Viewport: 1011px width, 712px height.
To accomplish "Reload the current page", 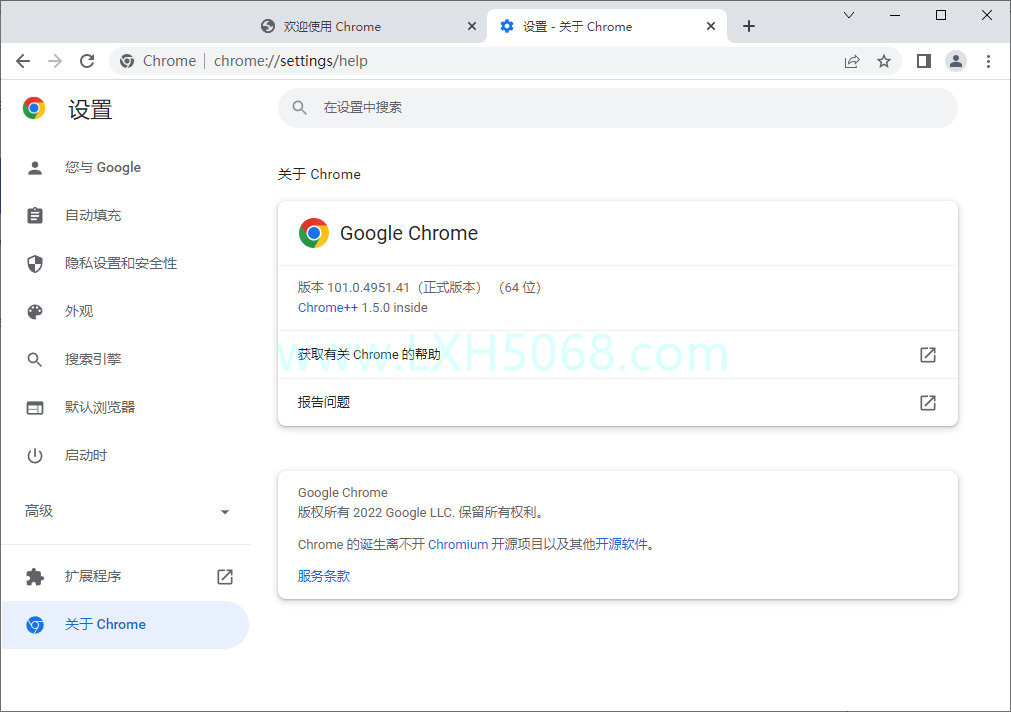I will click(x=87, y=61).
